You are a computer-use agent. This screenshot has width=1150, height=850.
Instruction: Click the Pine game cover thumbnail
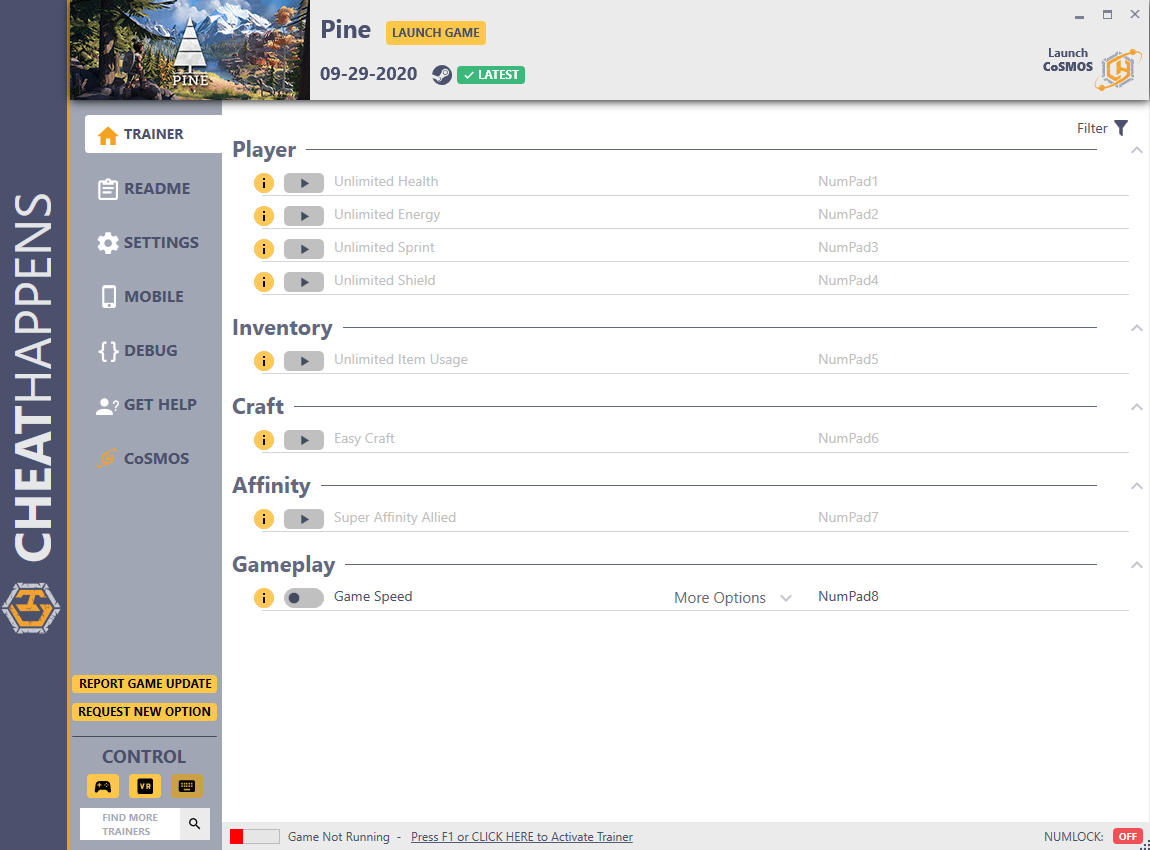190,50
